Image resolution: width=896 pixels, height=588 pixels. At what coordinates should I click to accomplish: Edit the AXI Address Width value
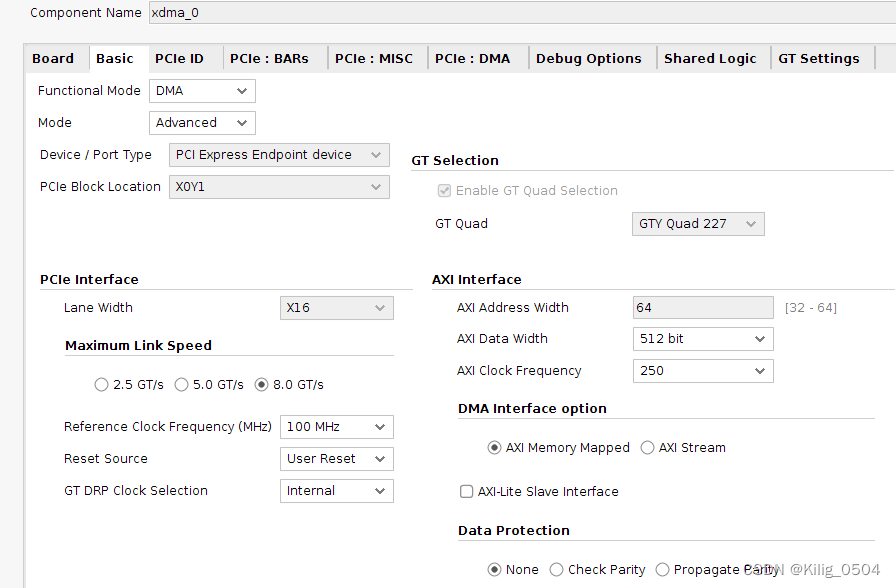click(702, 307)
